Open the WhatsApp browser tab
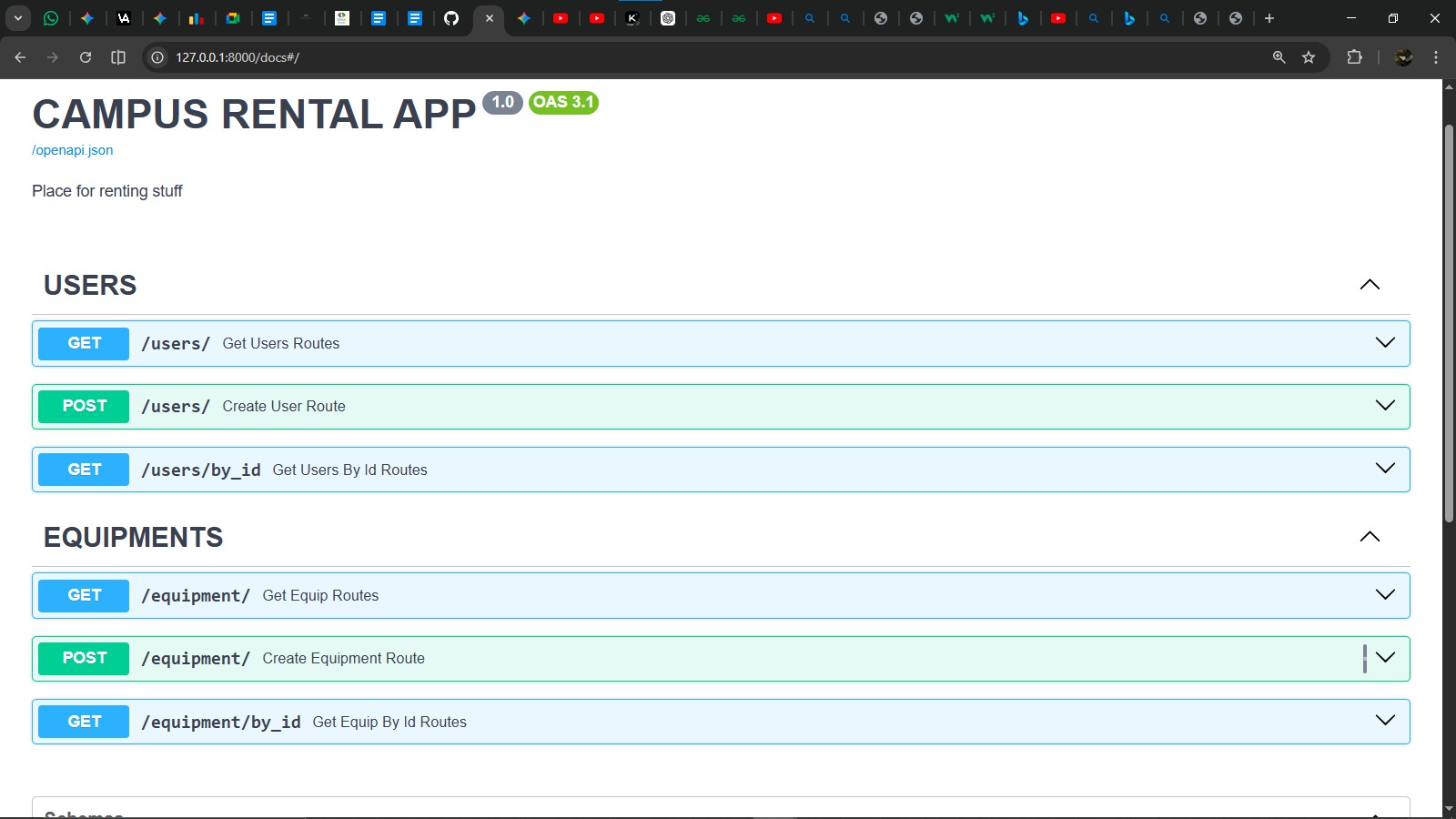This screenshot has width=1456, height=819. coord(51,18)
